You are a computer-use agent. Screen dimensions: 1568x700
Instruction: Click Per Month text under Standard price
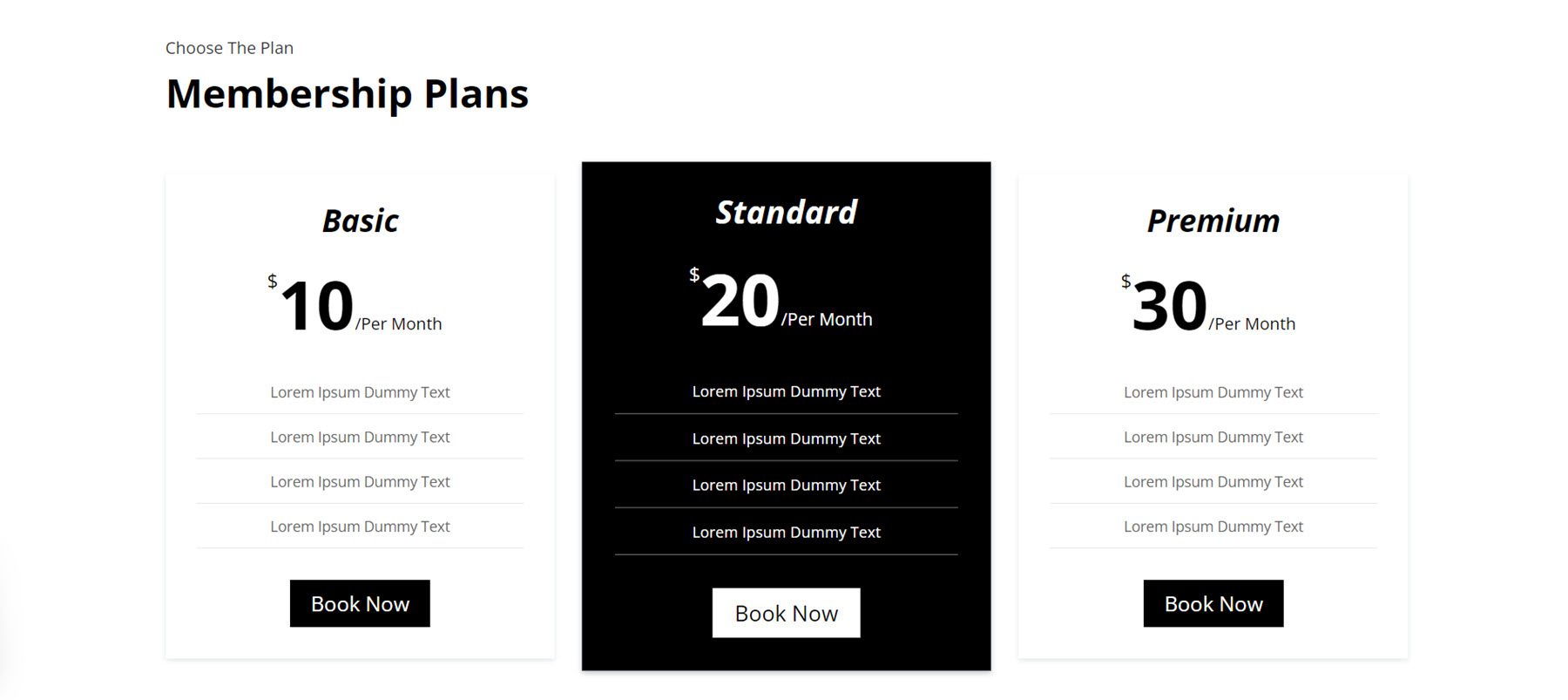828,319
